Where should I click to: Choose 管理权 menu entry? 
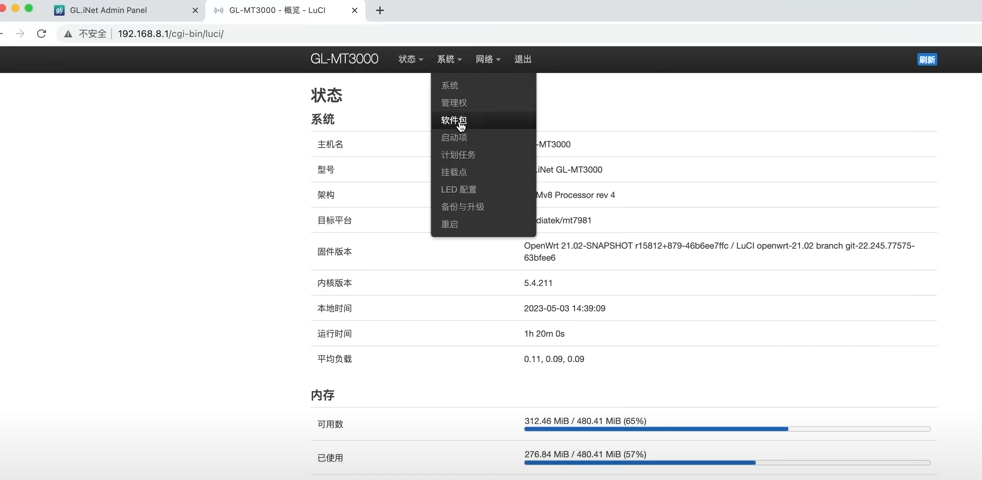pos(483,103)
